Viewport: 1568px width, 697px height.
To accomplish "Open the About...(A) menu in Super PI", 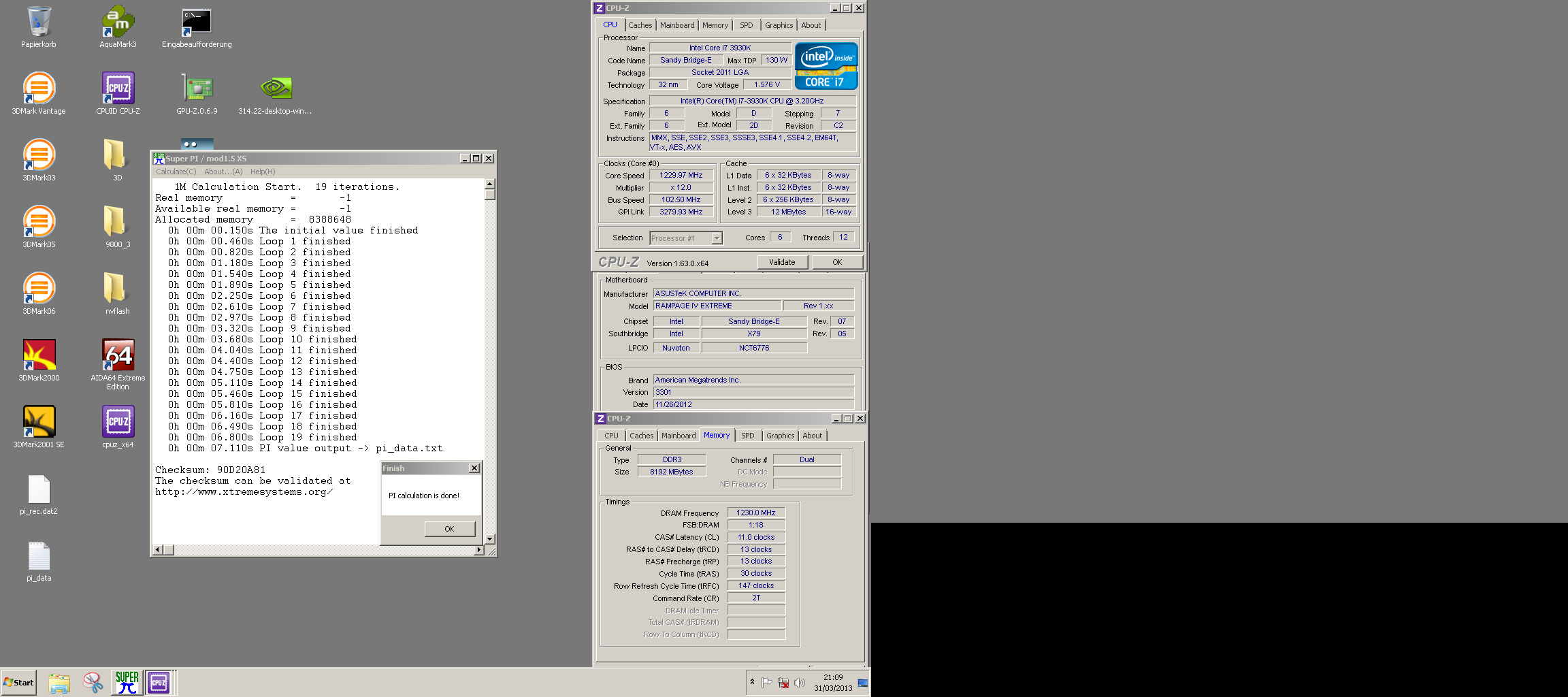I will point(223,172).
